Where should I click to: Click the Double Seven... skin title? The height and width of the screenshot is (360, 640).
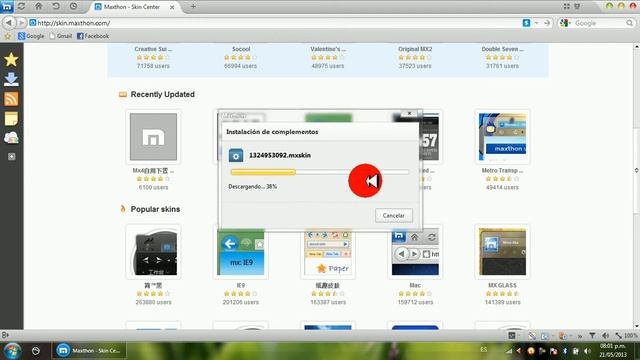pos(502,49)
